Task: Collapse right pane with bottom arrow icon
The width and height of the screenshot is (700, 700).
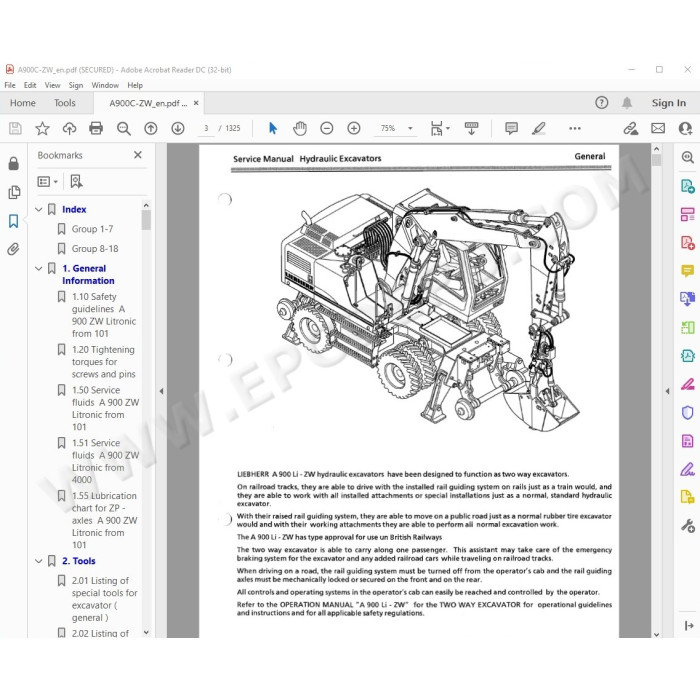Action: 688,626
